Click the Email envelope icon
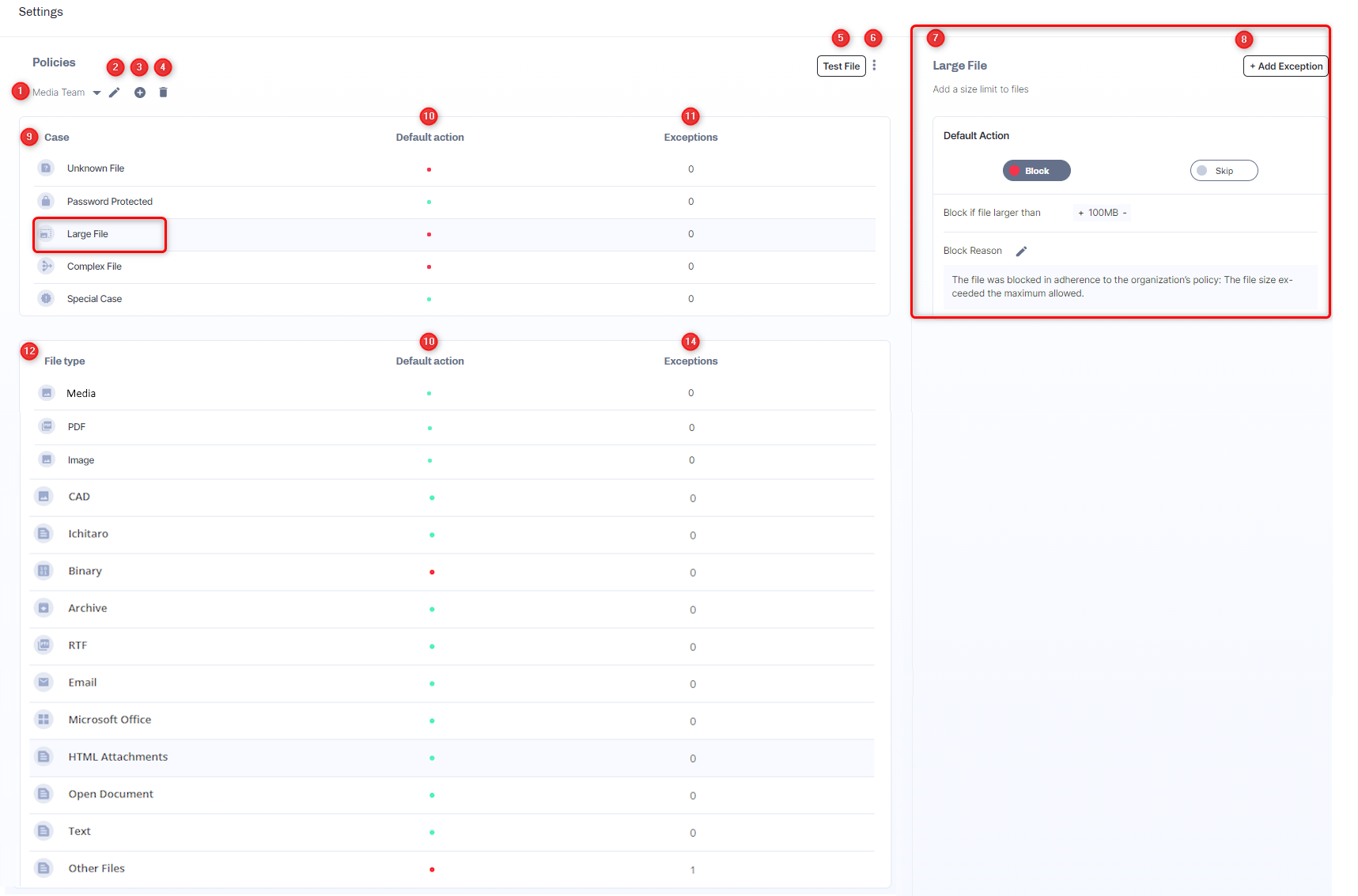 (44, 682)
